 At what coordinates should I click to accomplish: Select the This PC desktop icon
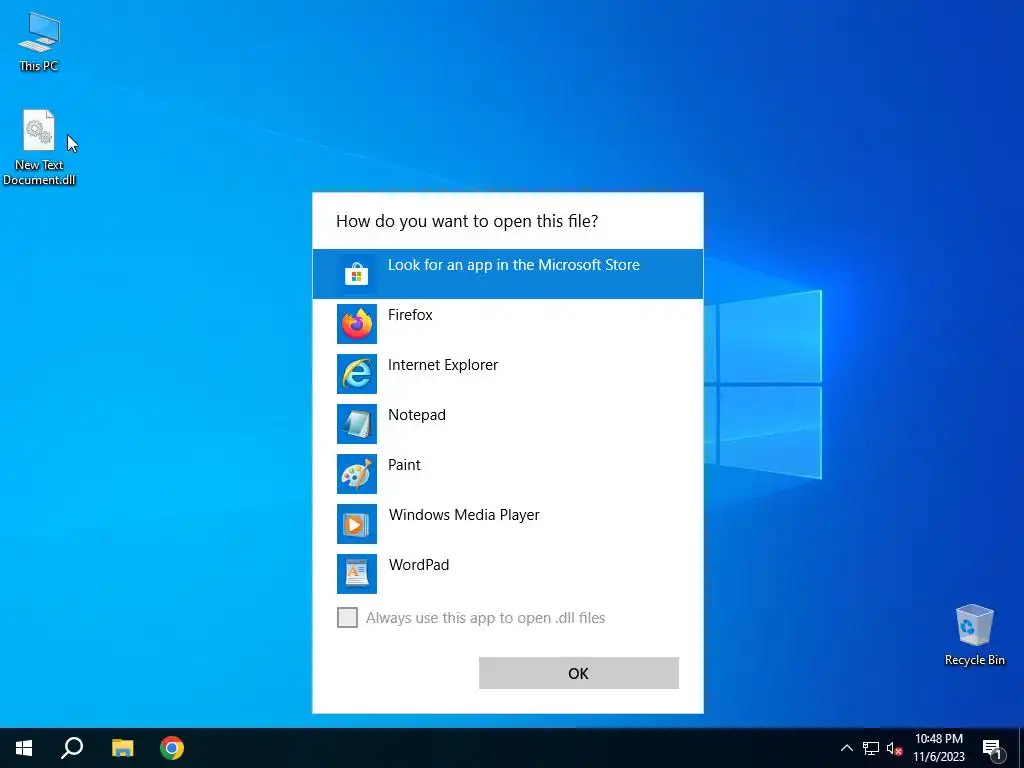[39, 40]
